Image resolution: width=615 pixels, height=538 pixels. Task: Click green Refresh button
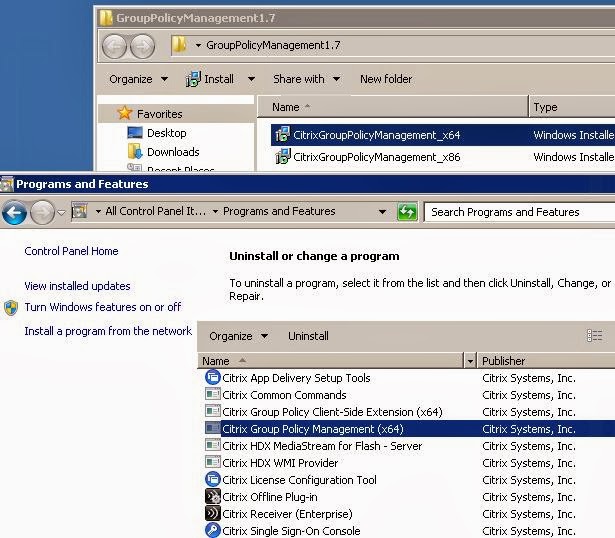(x=407, y=212)
